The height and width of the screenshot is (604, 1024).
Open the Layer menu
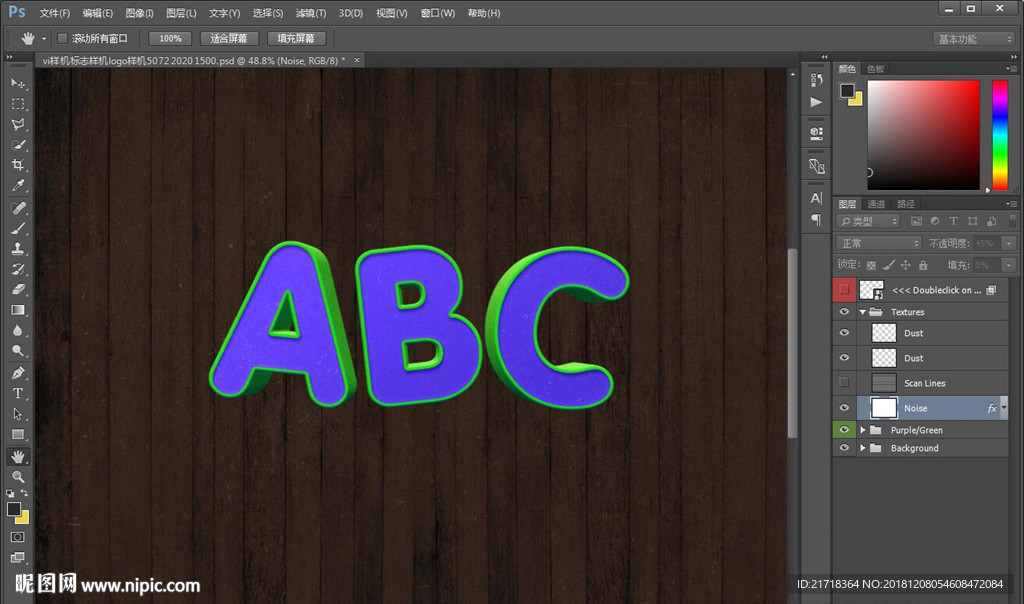pos(181,13)
